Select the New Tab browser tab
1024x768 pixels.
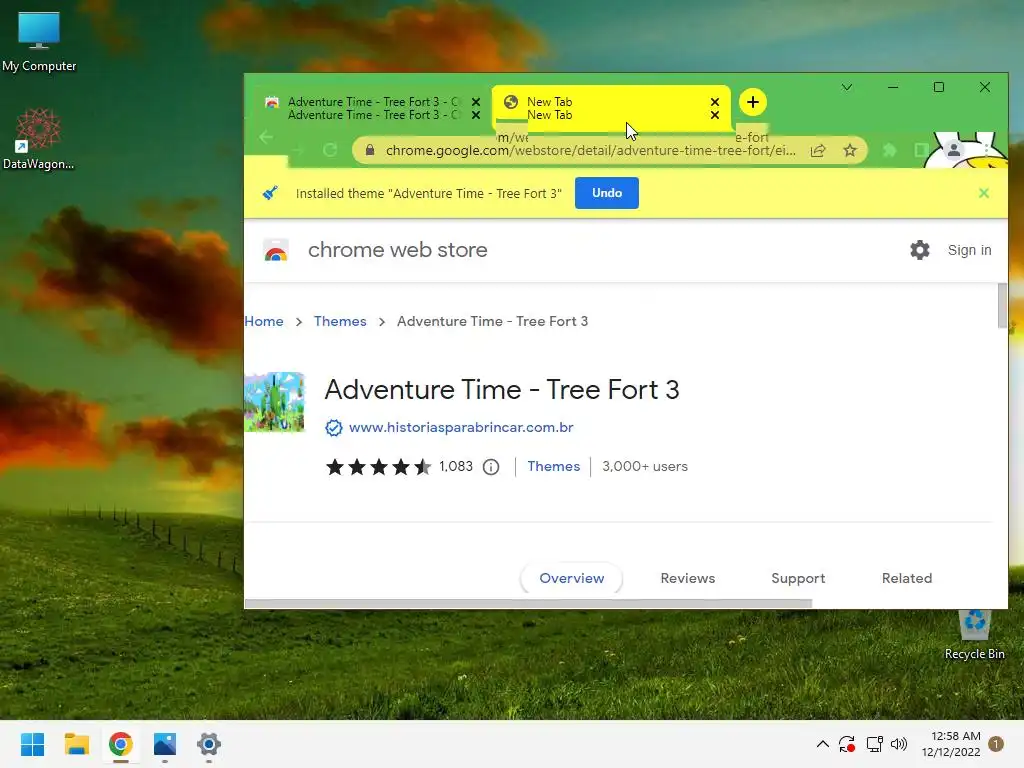[x=611, y=108]
